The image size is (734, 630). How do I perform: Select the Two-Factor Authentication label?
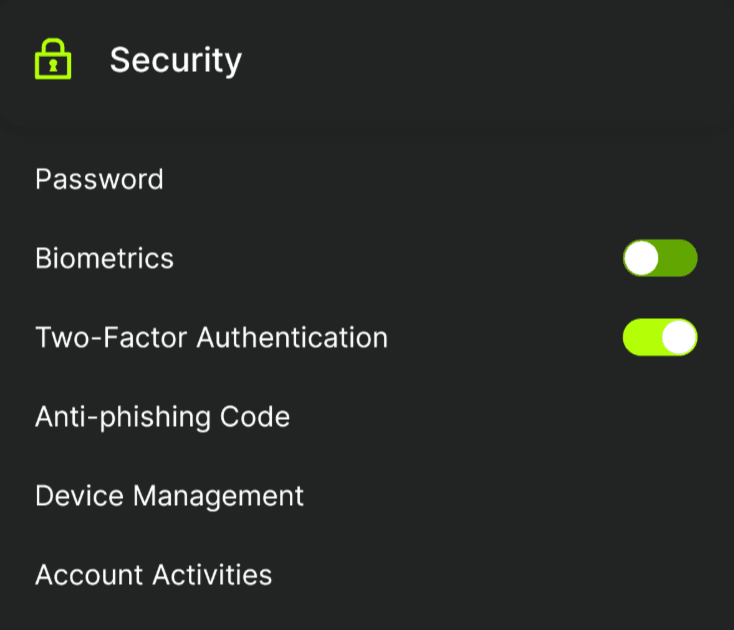[x=212, y=337]
